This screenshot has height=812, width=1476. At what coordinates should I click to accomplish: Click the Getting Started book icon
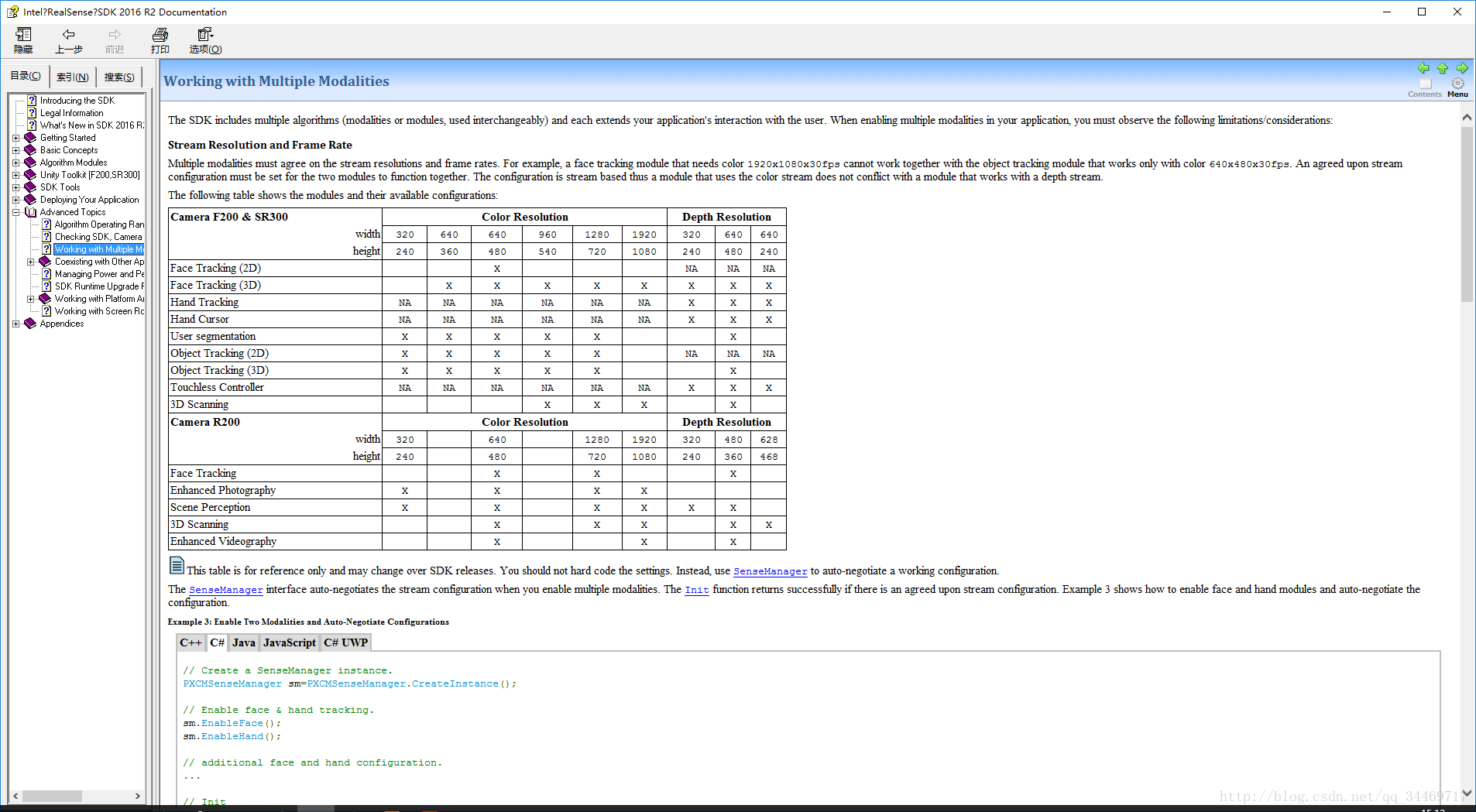pos(30,138)
